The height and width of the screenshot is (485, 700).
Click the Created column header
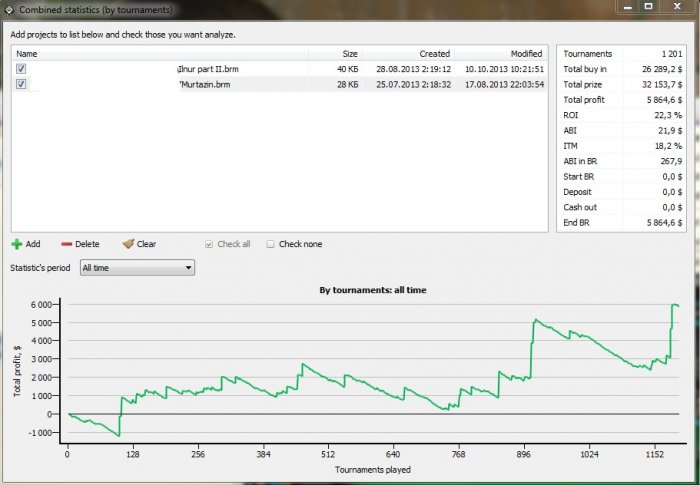[434, 54]
